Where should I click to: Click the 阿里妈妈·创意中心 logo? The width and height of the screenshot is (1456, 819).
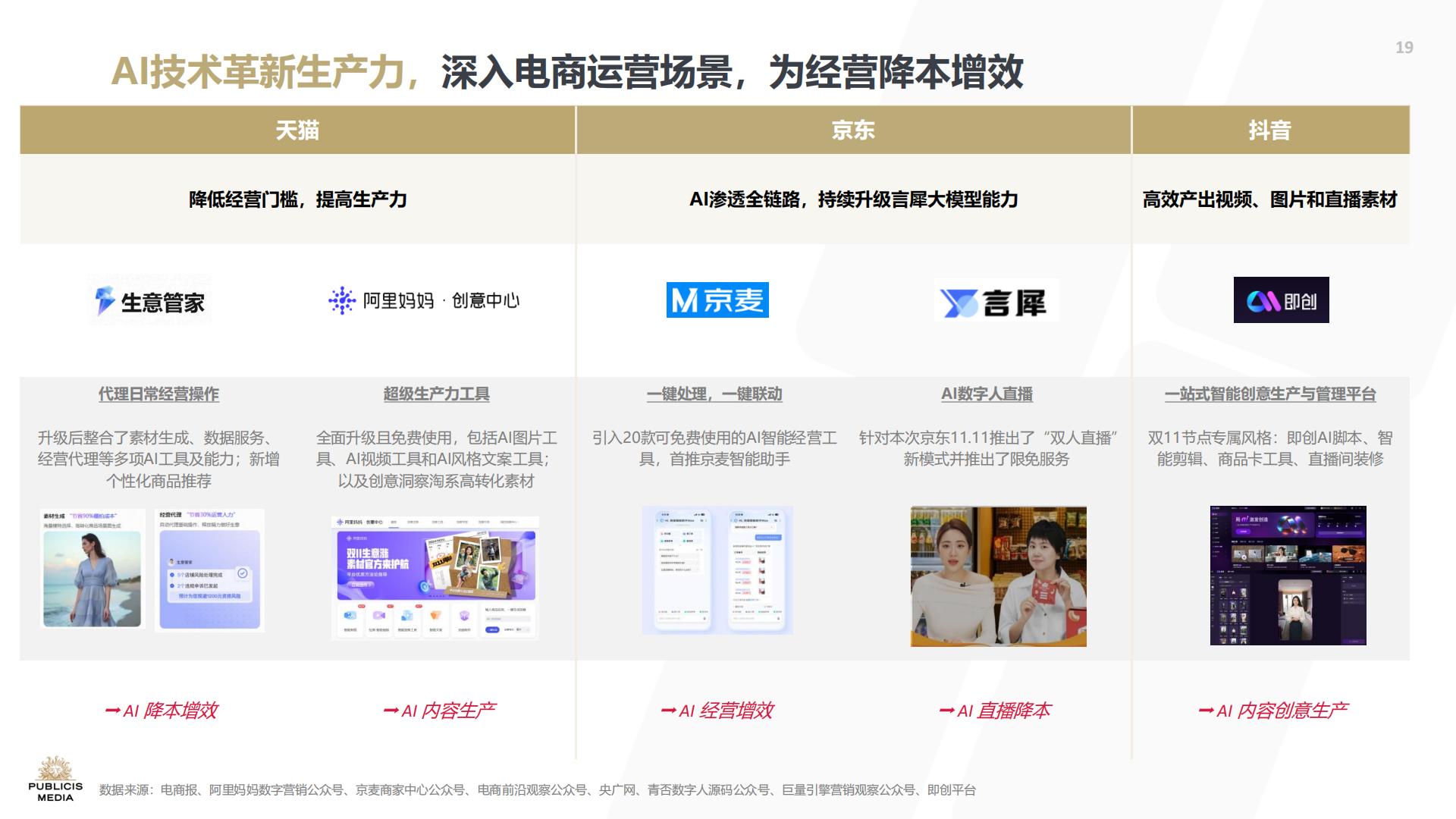pos(424,300)
